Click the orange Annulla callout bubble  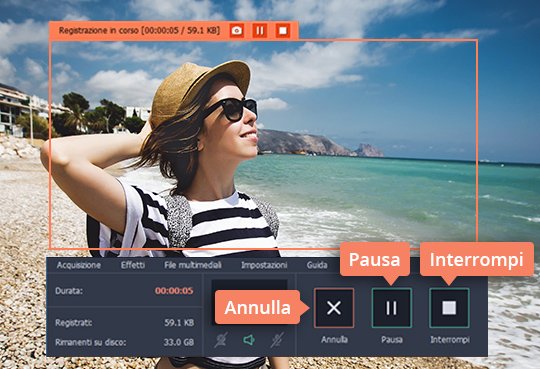click(x=258, y=307)
